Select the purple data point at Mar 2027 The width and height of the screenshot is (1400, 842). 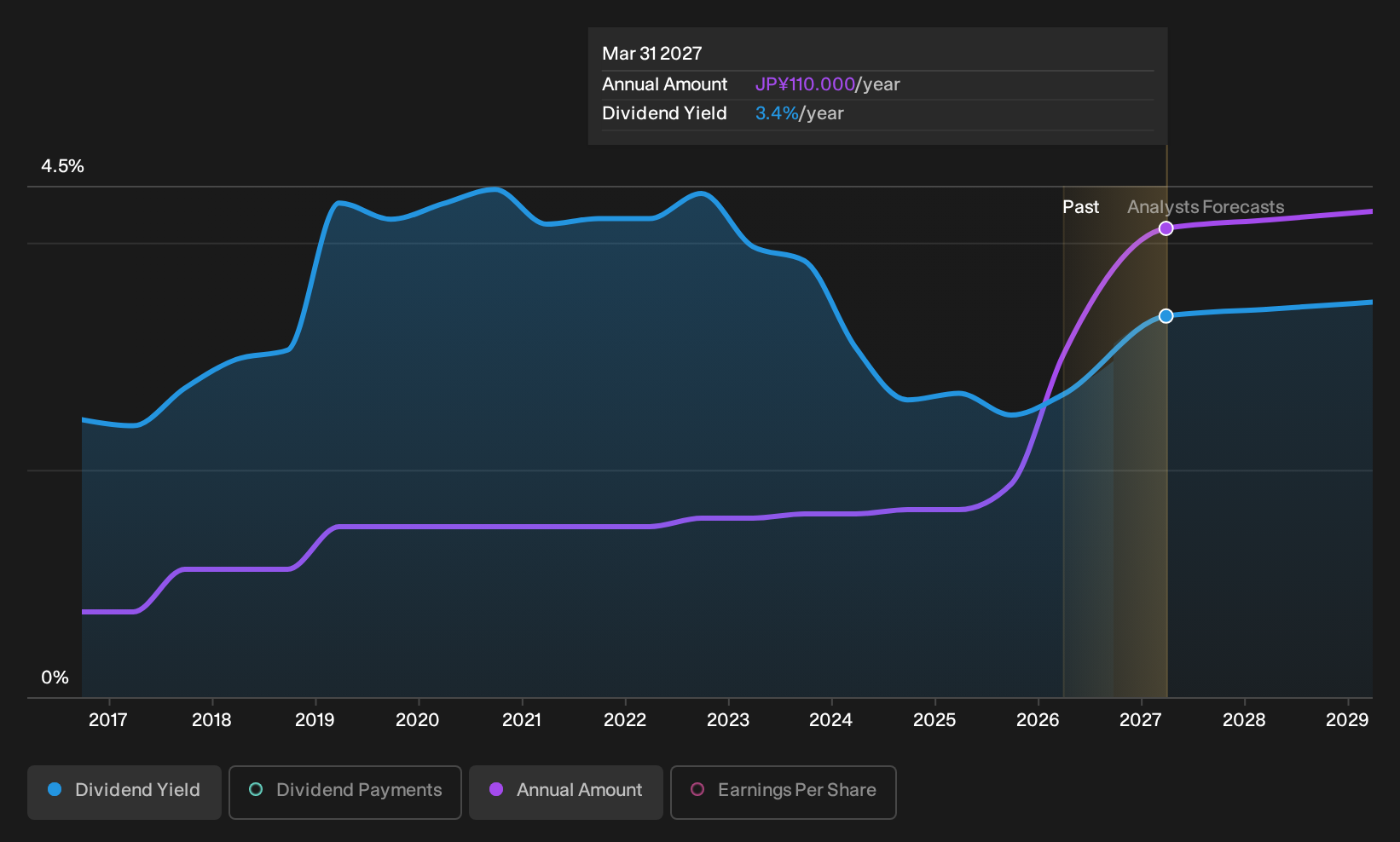click(1166, 228)
